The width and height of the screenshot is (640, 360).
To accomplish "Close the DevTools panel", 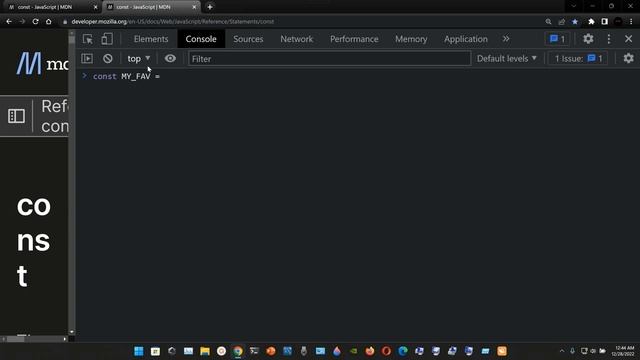I will point(629,39).
